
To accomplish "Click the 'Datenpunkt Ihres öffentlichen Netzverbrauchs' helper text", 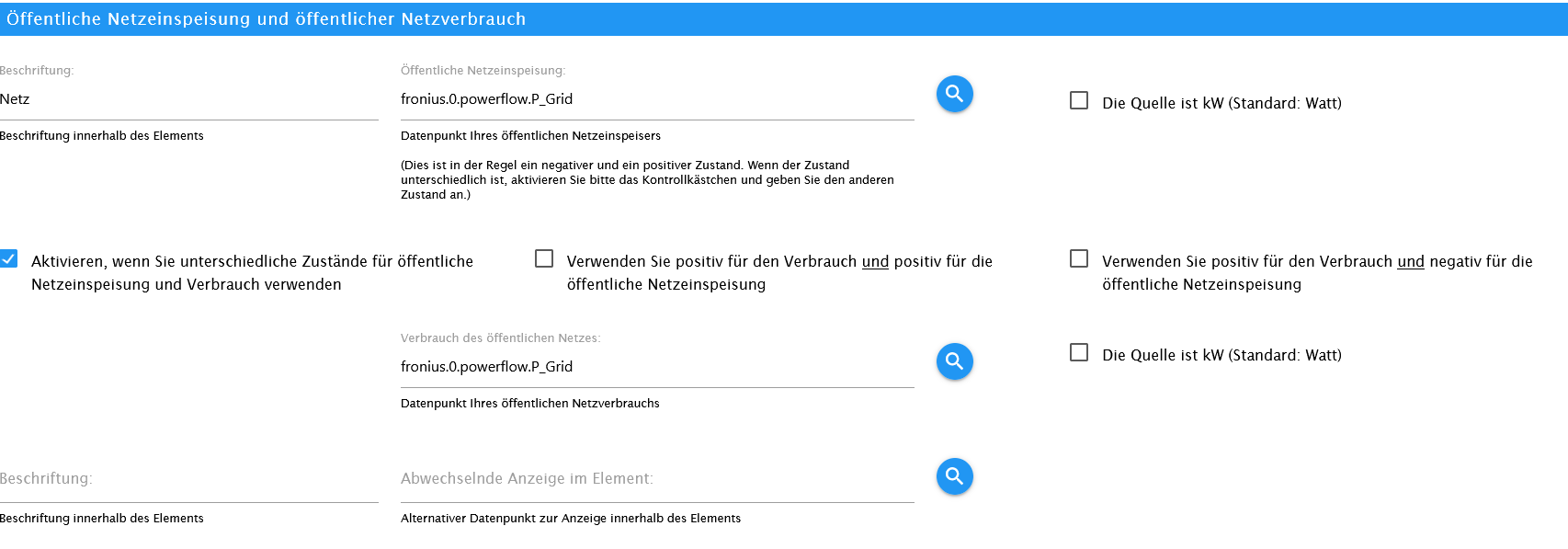I will pos(529,404).
